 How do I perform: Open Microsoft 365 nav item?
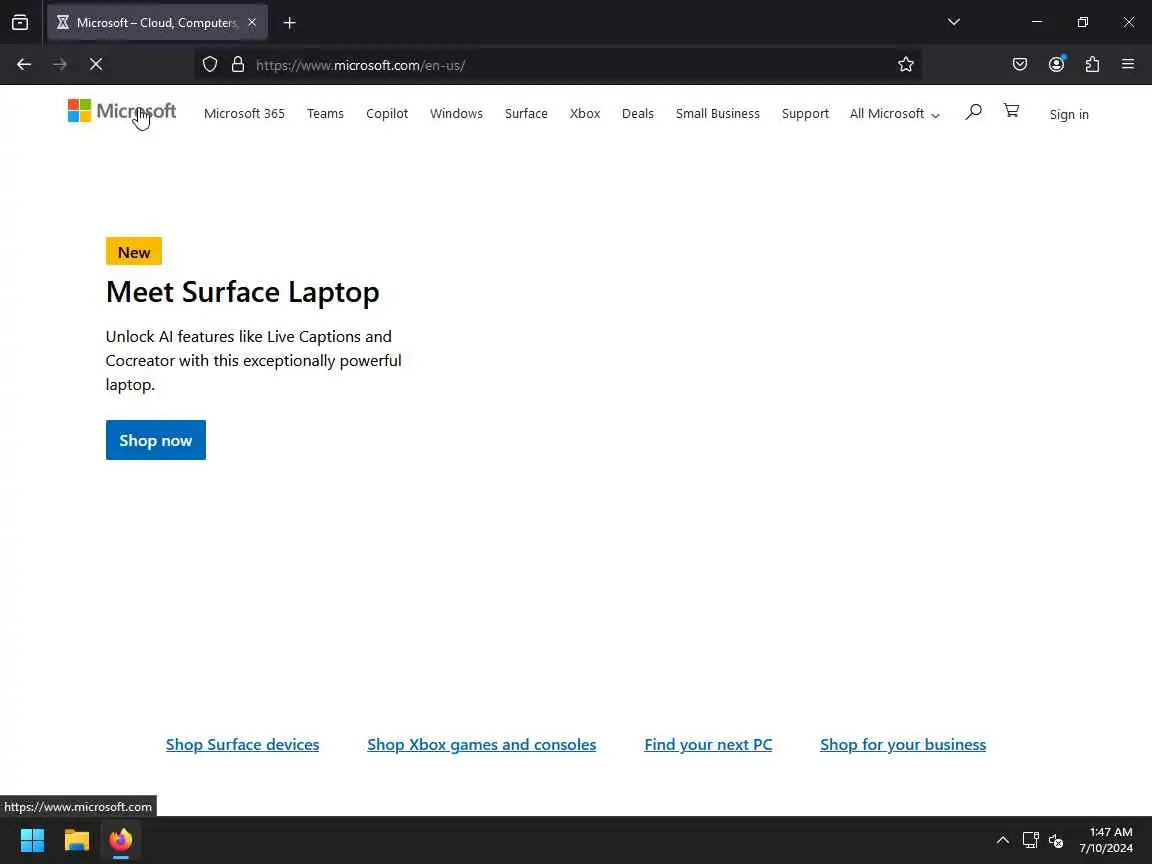point(245,114)
